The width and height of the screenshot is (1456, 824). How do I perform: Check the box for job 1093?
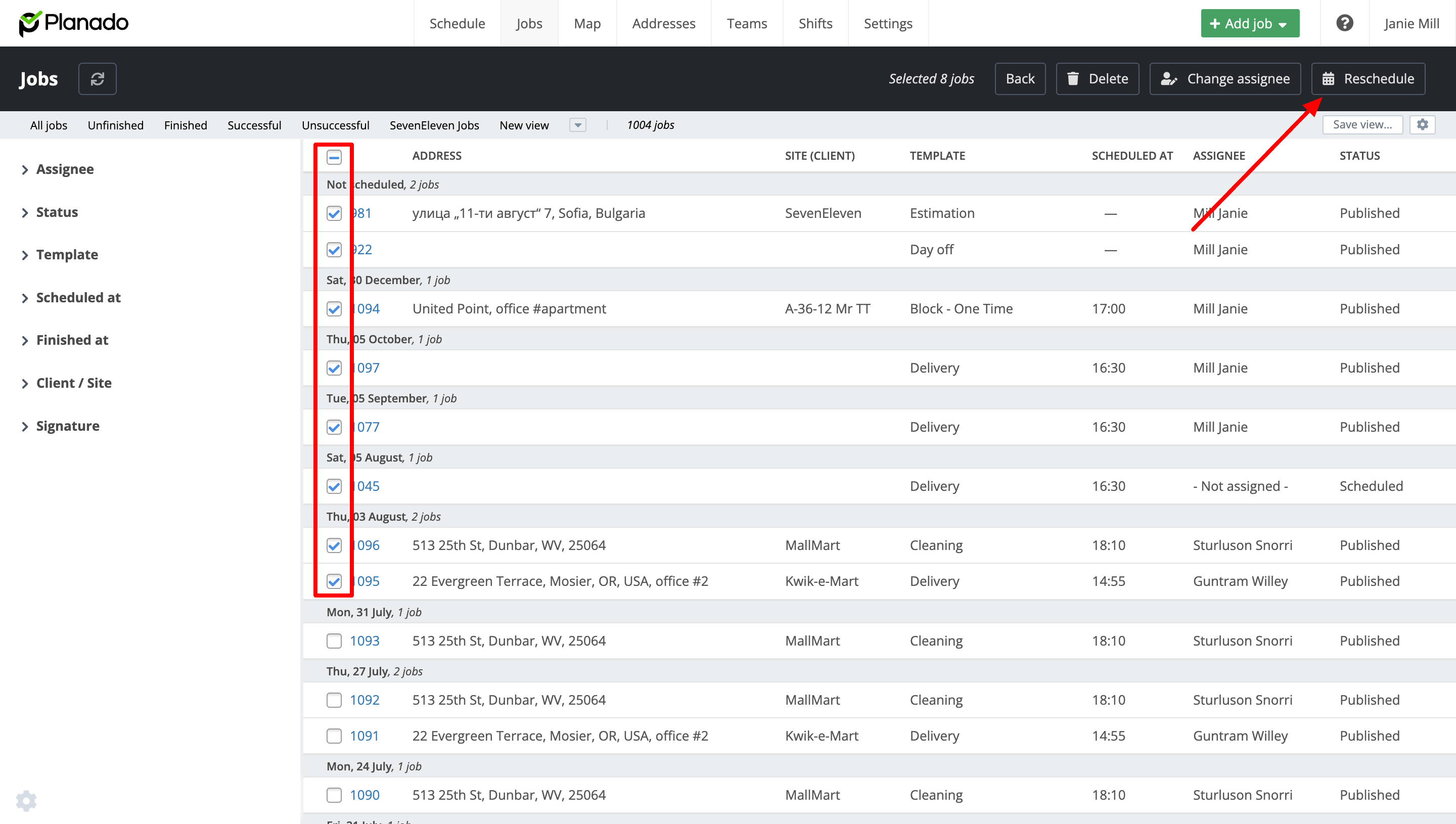(x=334, y=640)
